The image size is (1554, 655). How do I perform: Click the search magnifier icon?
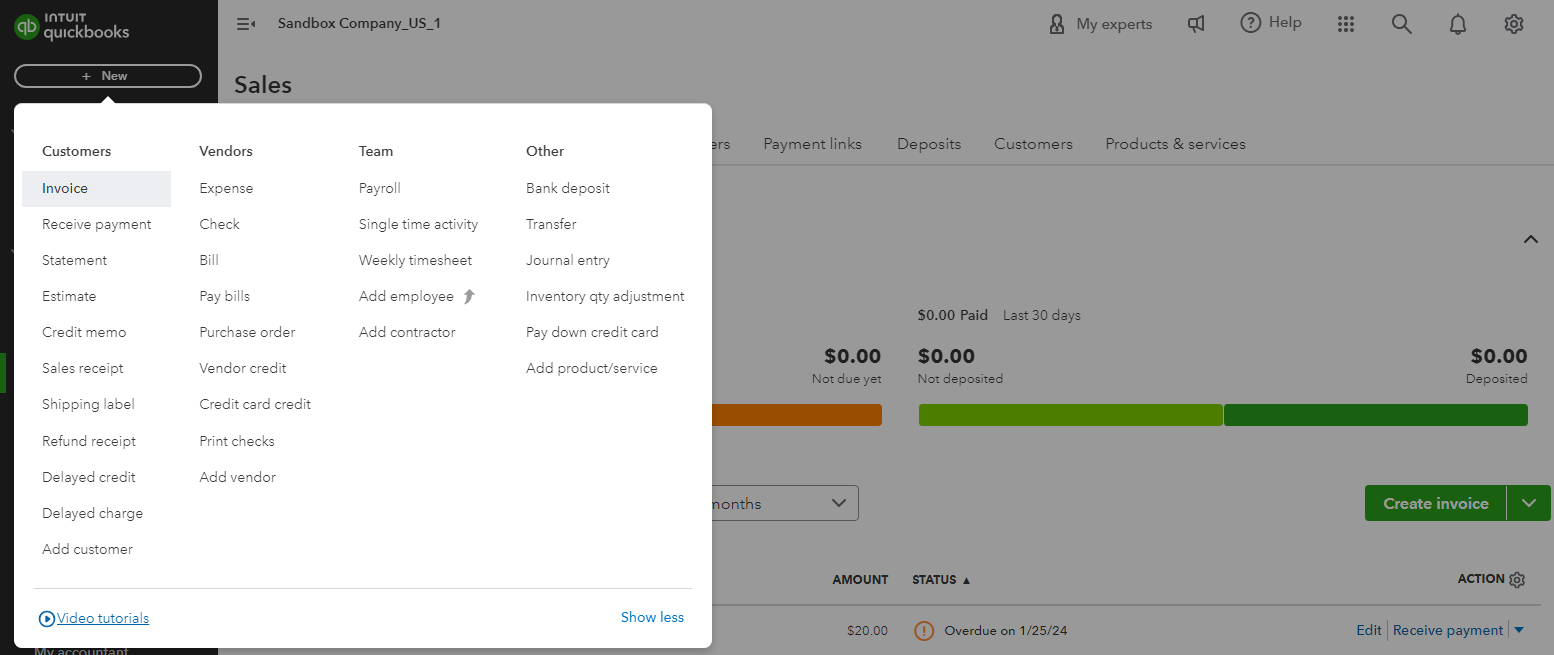click(1402, 23)
